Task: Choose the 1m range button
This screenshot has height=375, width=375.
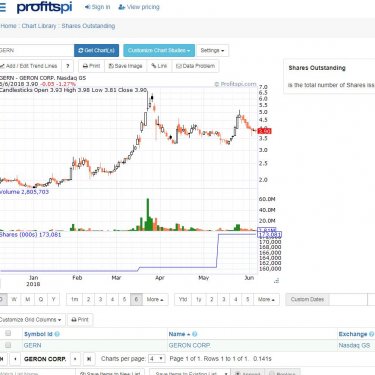Action: pyautogui.click(x=75, y=299)
